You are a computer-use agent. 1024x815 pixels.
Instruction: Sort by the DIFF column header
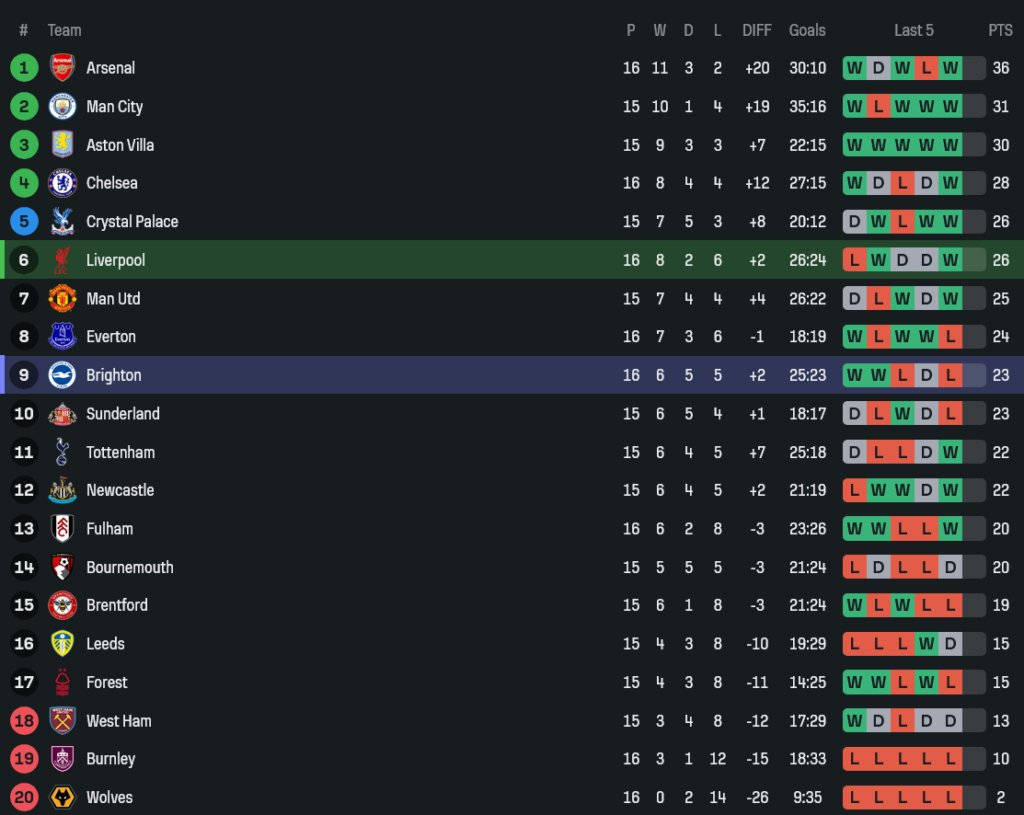(757, 30)
